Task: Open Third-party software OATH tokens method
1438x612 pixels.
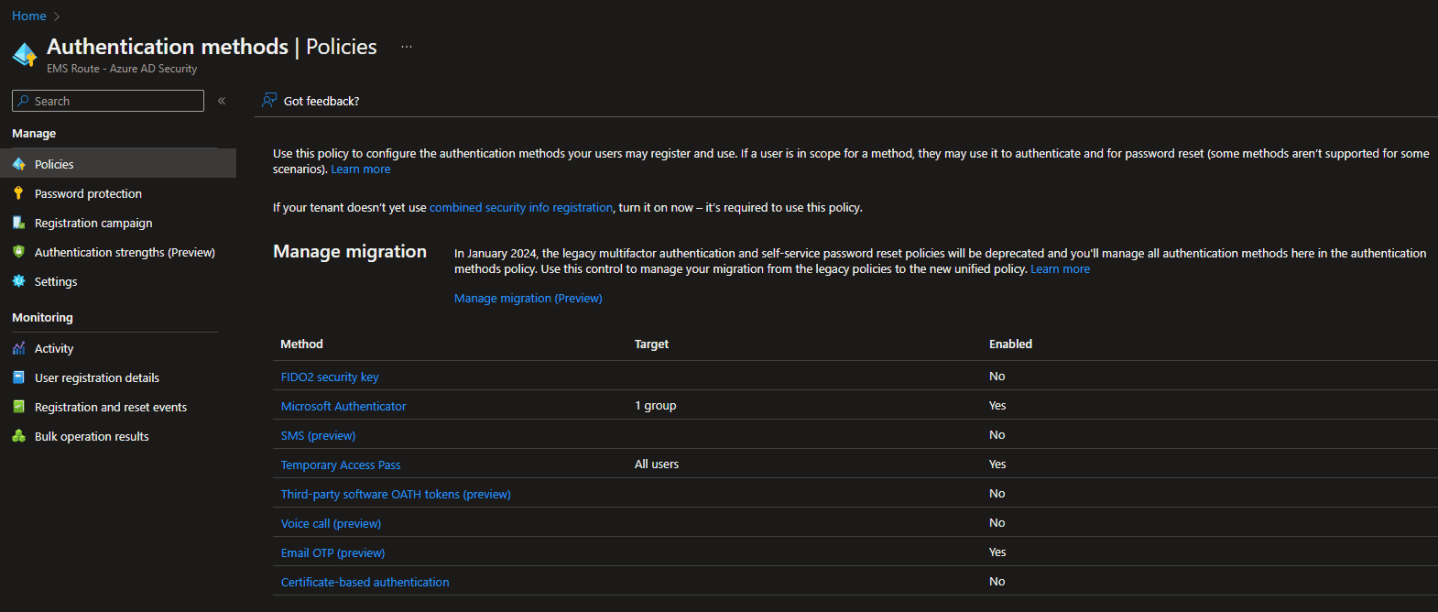Action: (x=396, y=494)
